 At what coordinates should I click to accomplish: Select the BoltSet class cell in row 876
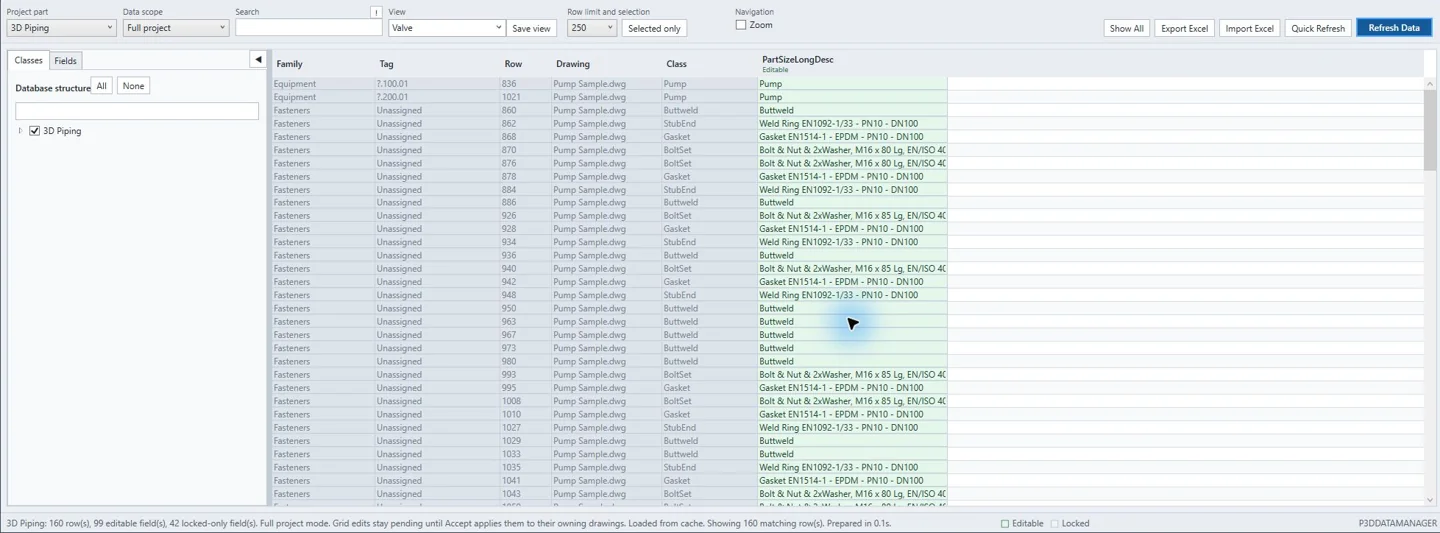708,163
